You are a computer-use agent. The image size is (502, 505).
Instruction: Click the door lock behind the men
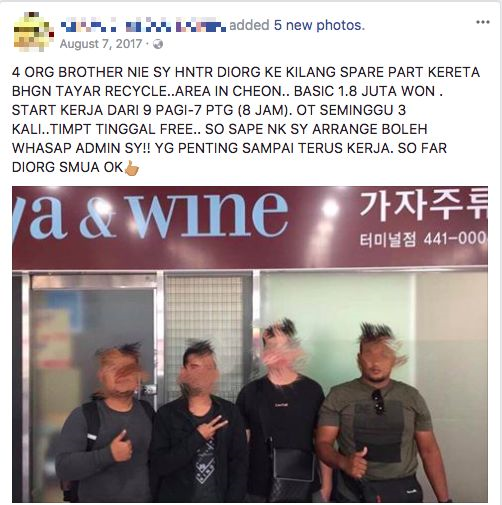(149, 389)
